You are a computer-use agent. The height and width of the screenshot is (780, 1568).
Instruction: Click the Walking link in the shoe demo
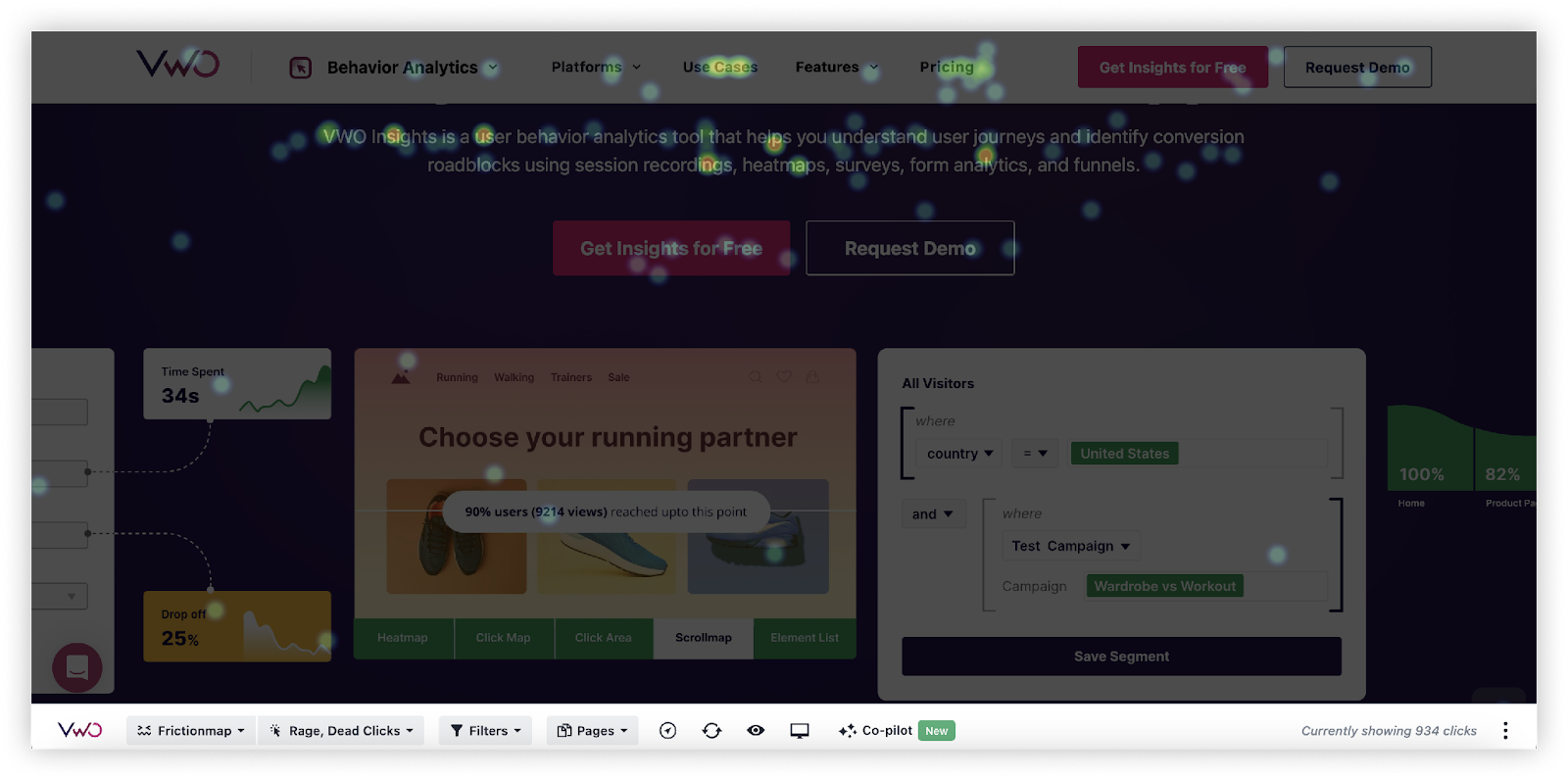pyautogui.click(x=514, y=377)
